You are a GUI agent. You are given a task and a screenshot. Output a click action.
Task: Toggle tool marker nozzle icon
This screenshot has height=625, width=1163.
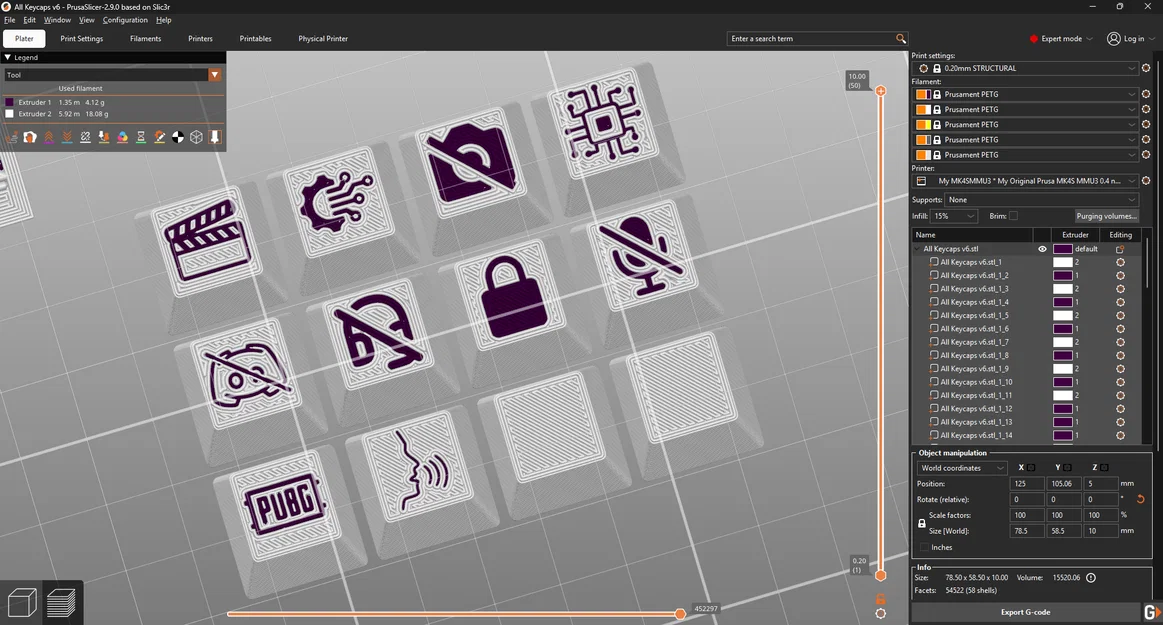(215, 137)
